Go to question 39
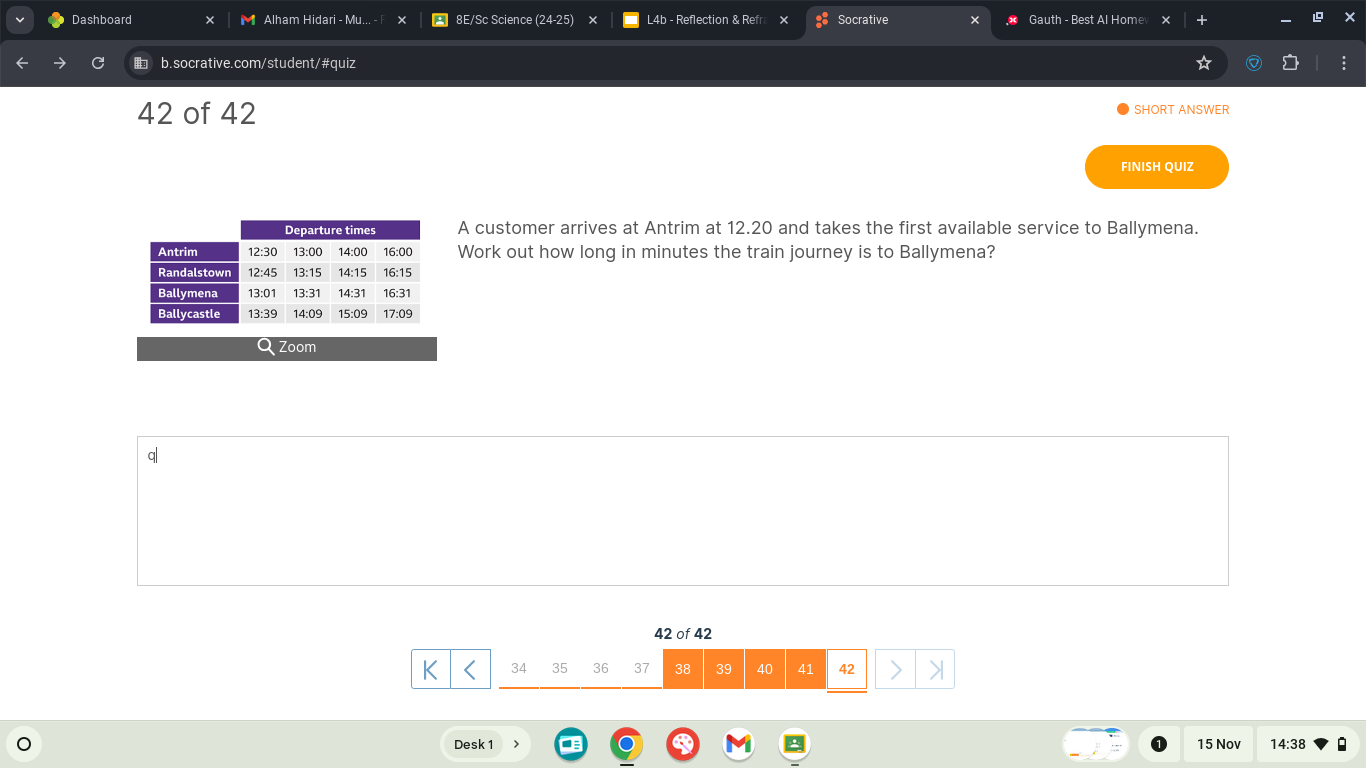Image resolution: width=1366 pixels, height=768 pixels. click(724, 669)
